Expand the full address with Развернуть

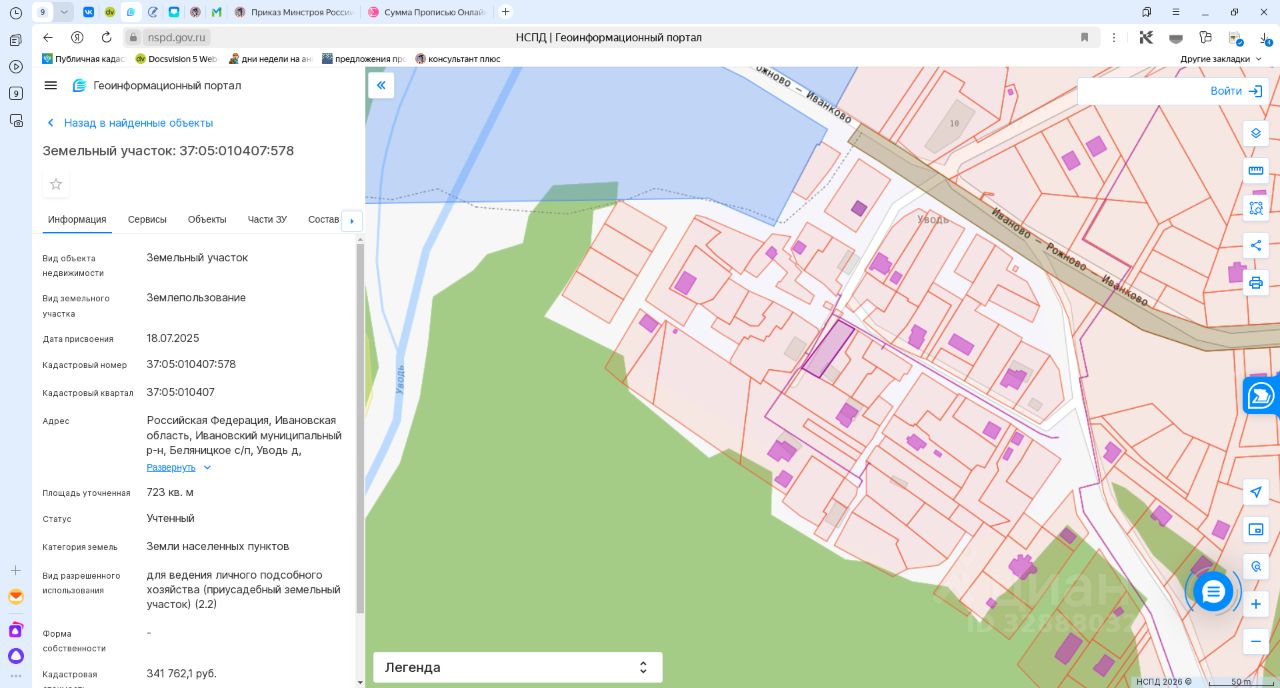[171, 467]
